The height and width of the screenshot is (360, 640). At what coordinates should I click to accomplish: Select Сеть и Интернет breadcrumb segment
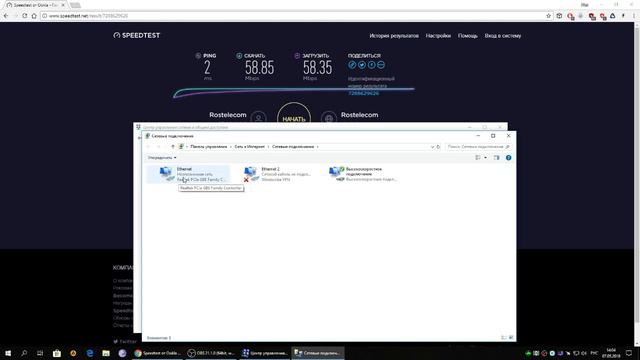coord(249,147)
